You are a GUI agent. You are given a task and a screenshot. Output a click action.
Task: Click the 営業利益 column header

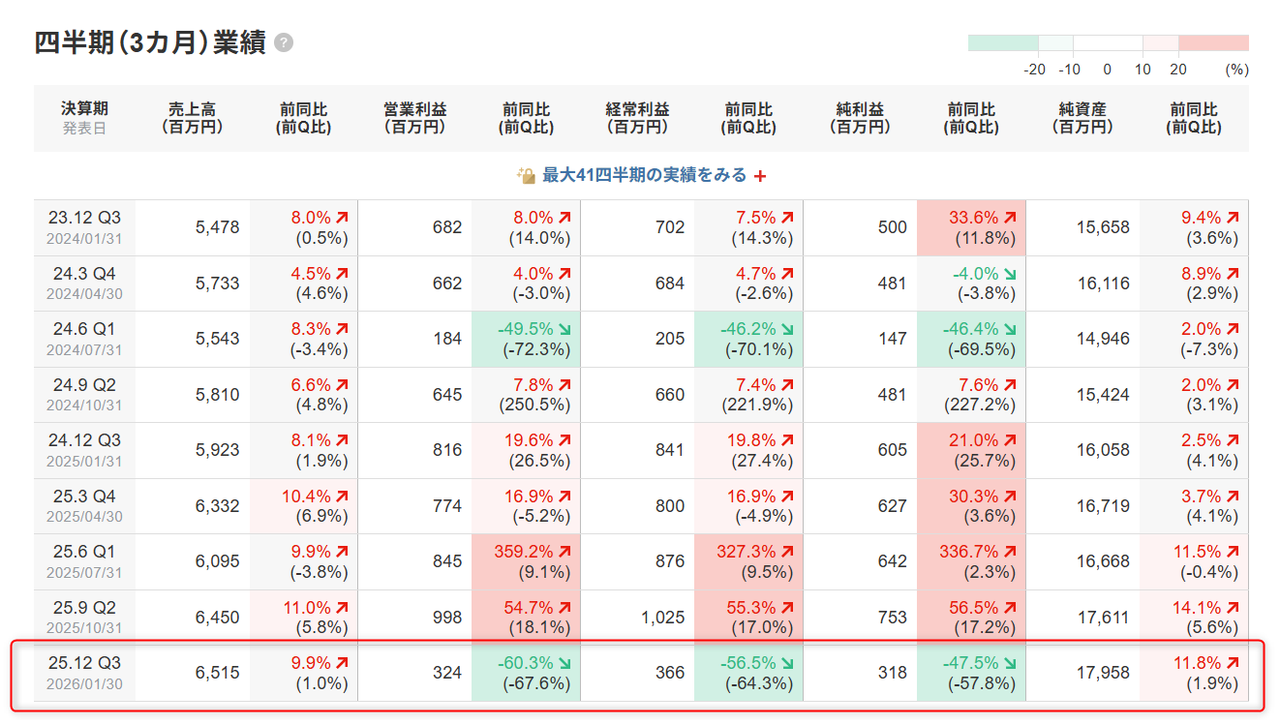[x=415, y=118]
